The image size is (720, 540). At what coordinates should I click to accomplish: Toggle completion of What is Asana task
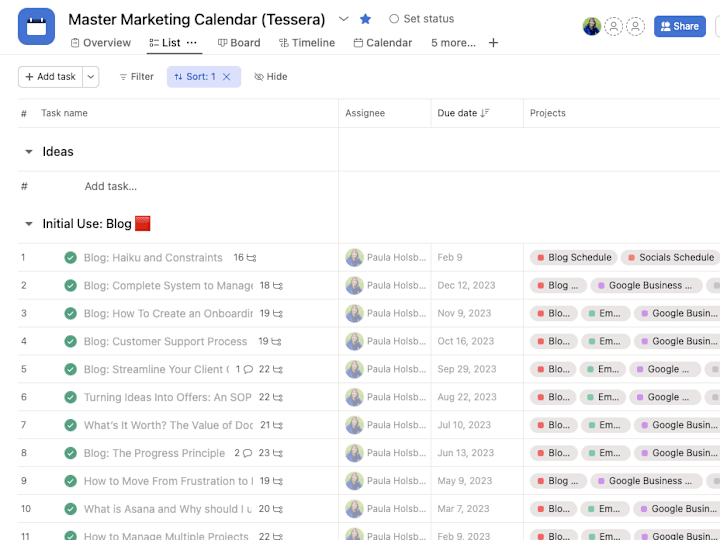pos(70,509)
